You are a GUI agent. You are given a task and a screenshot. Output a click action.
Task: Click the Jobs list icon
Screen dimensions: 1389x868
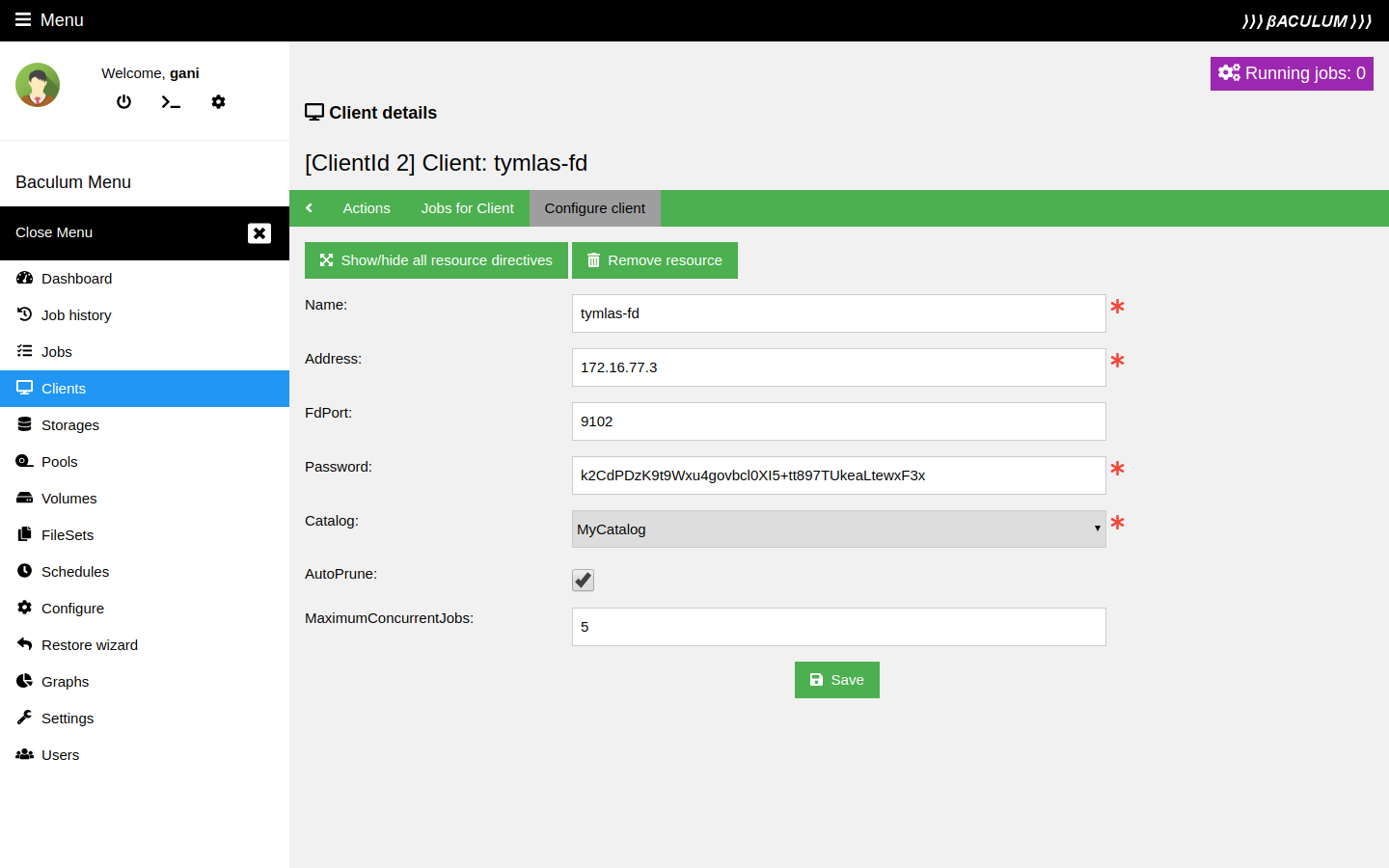[24, 351]
